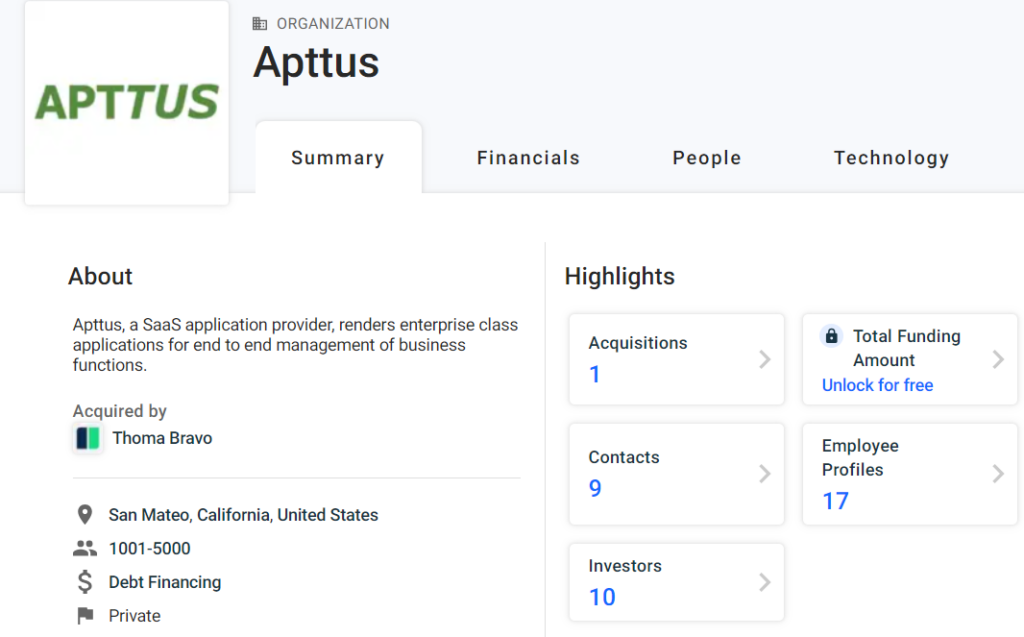The width and height of the screenshot is (1024, 637).
Task: Open the Investors highlight card
Action: click(677, 582)
